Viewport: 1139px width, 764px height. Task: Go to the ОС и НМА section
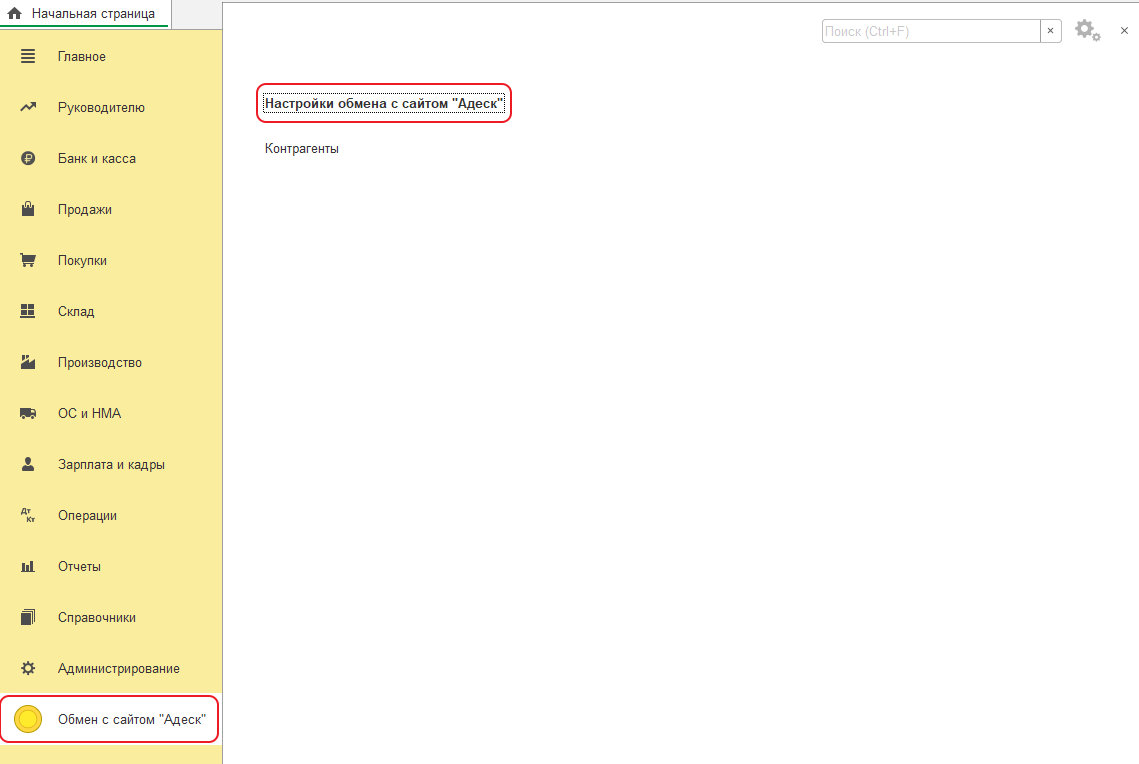click(89, 413)
